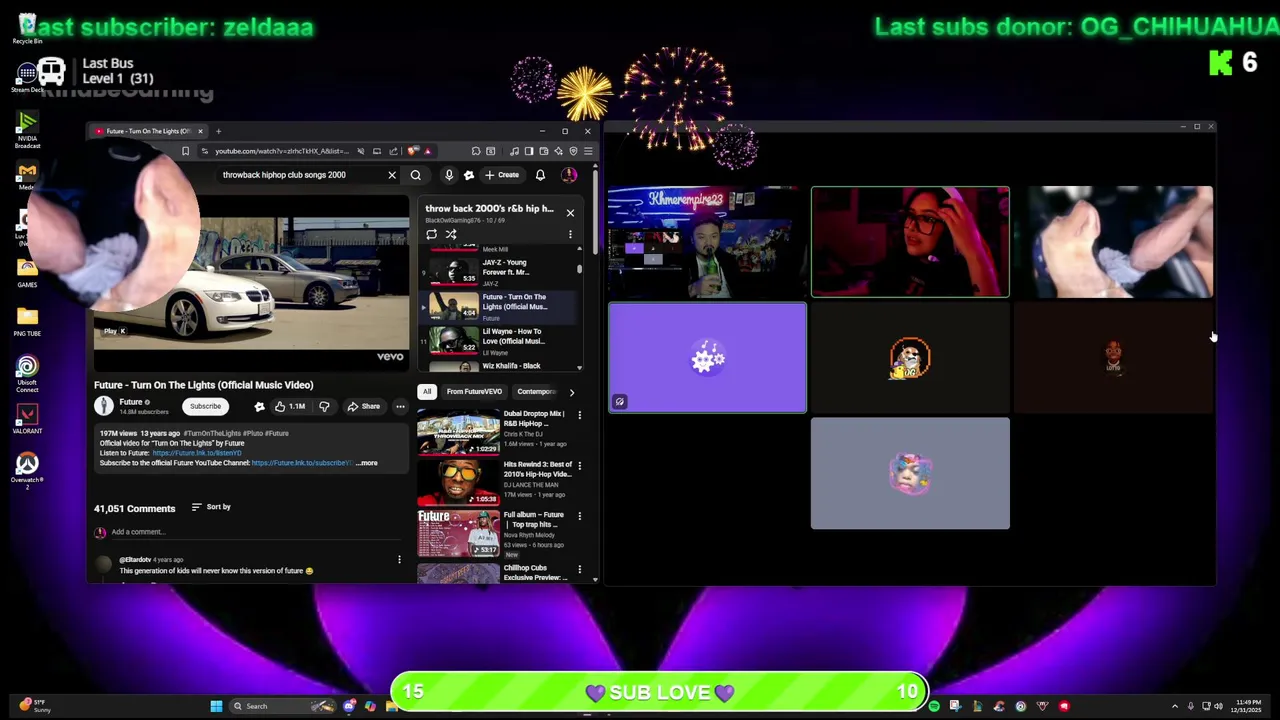Click the listenYD link in description

tap(196, 453)
